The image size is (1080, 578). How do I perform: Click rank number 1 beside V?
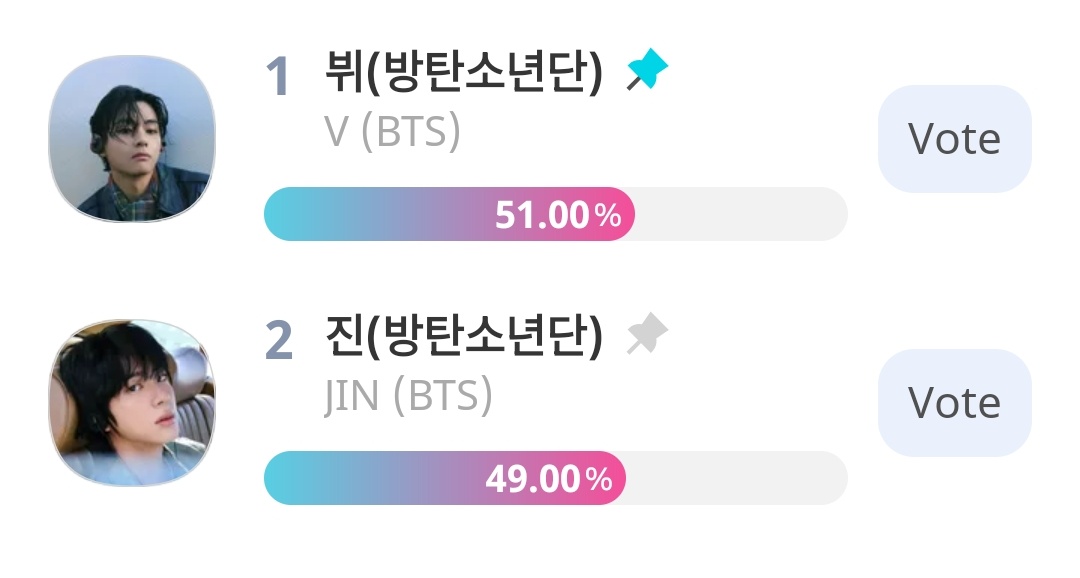click(278, 76)
